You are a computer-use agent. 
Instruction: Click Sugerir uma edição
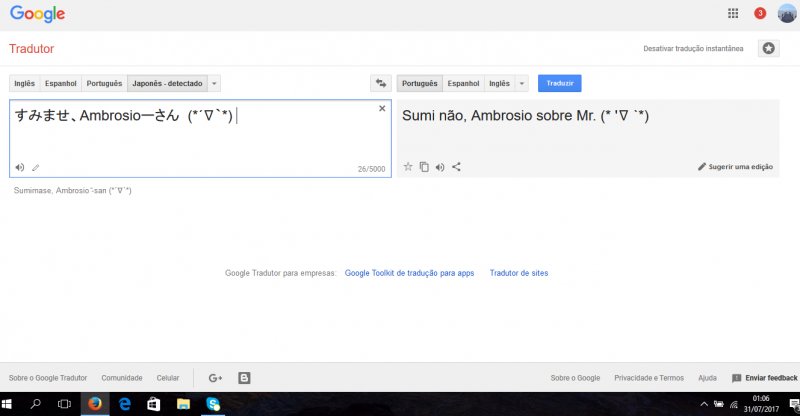(735, 167)
